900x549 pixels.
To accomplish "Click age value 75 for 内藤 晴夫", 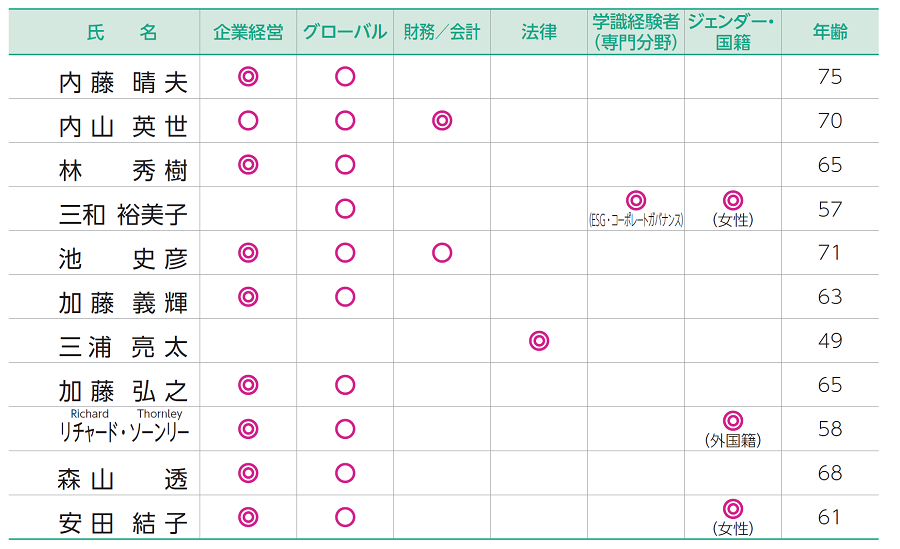I will pyautogui.click(x=830, y=77).
